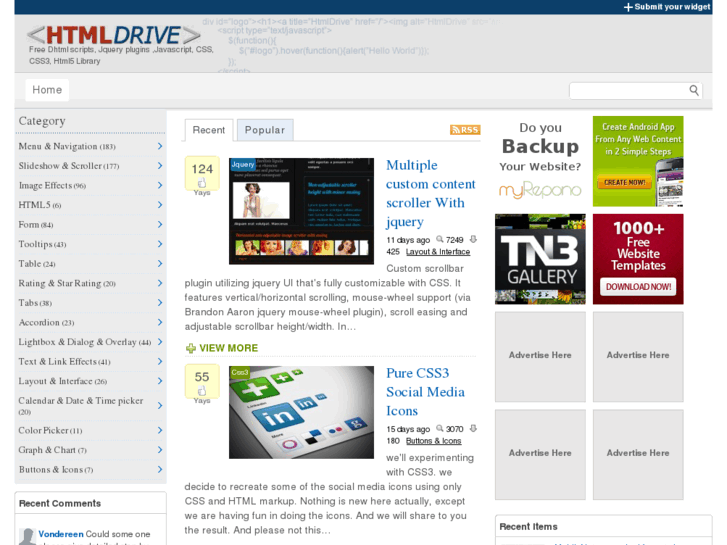Click the magnifier views icon next to 7249
This screenshot has height=545, width=727.
pos(439,239)
